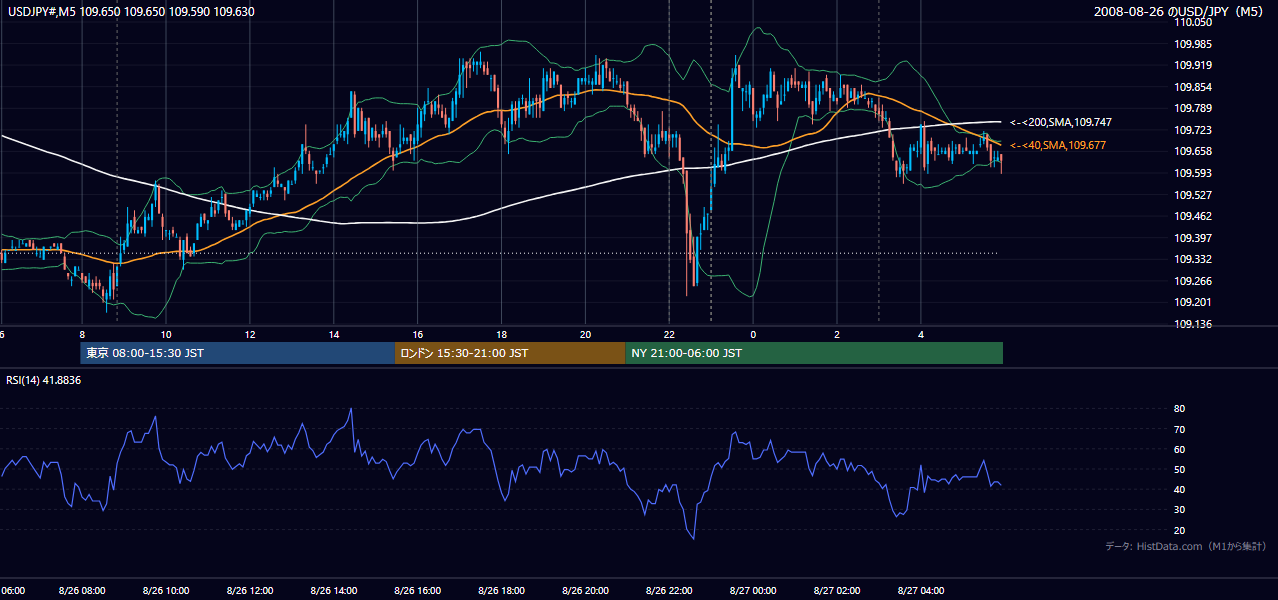Click the 109.723 price axis label
Image resolution: width=1278 pixels, height=600 pixels.
pyautogui.click(x=1193, y=130)
